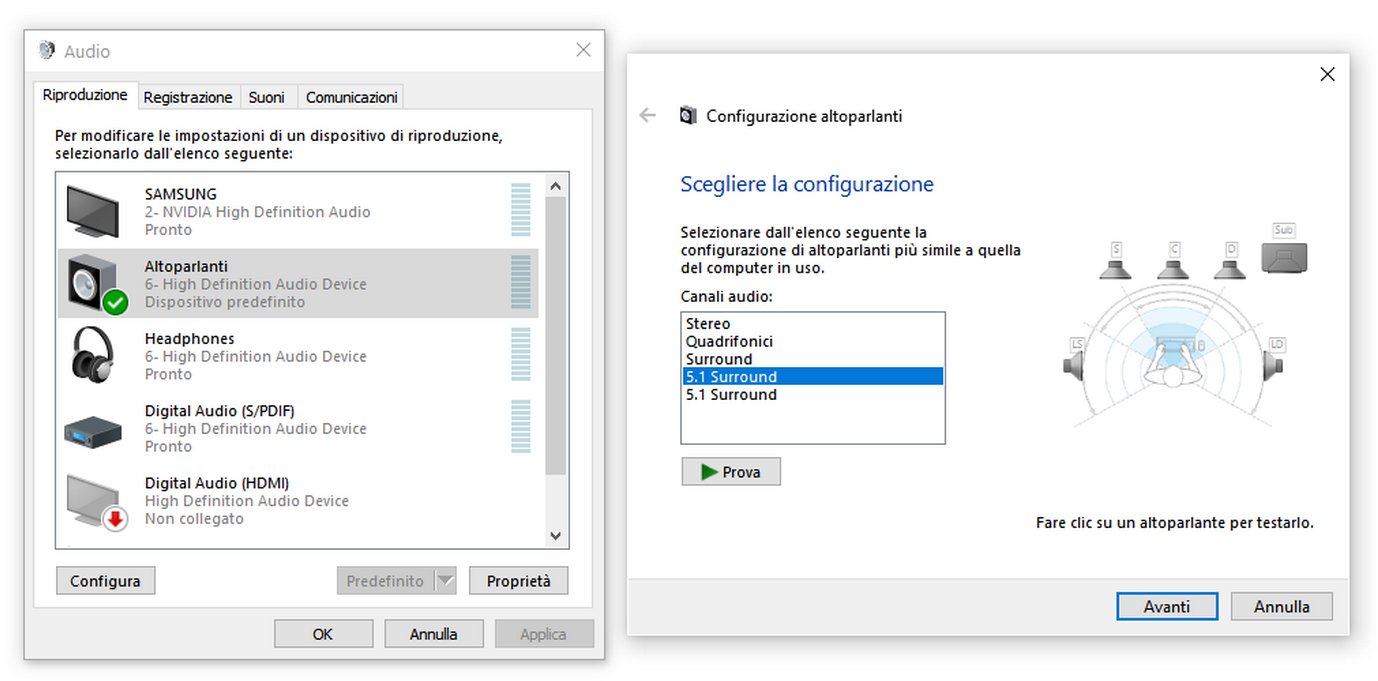
Task: Click the Altoparlanti speaker device icon
Action: [x=96, y=284]
